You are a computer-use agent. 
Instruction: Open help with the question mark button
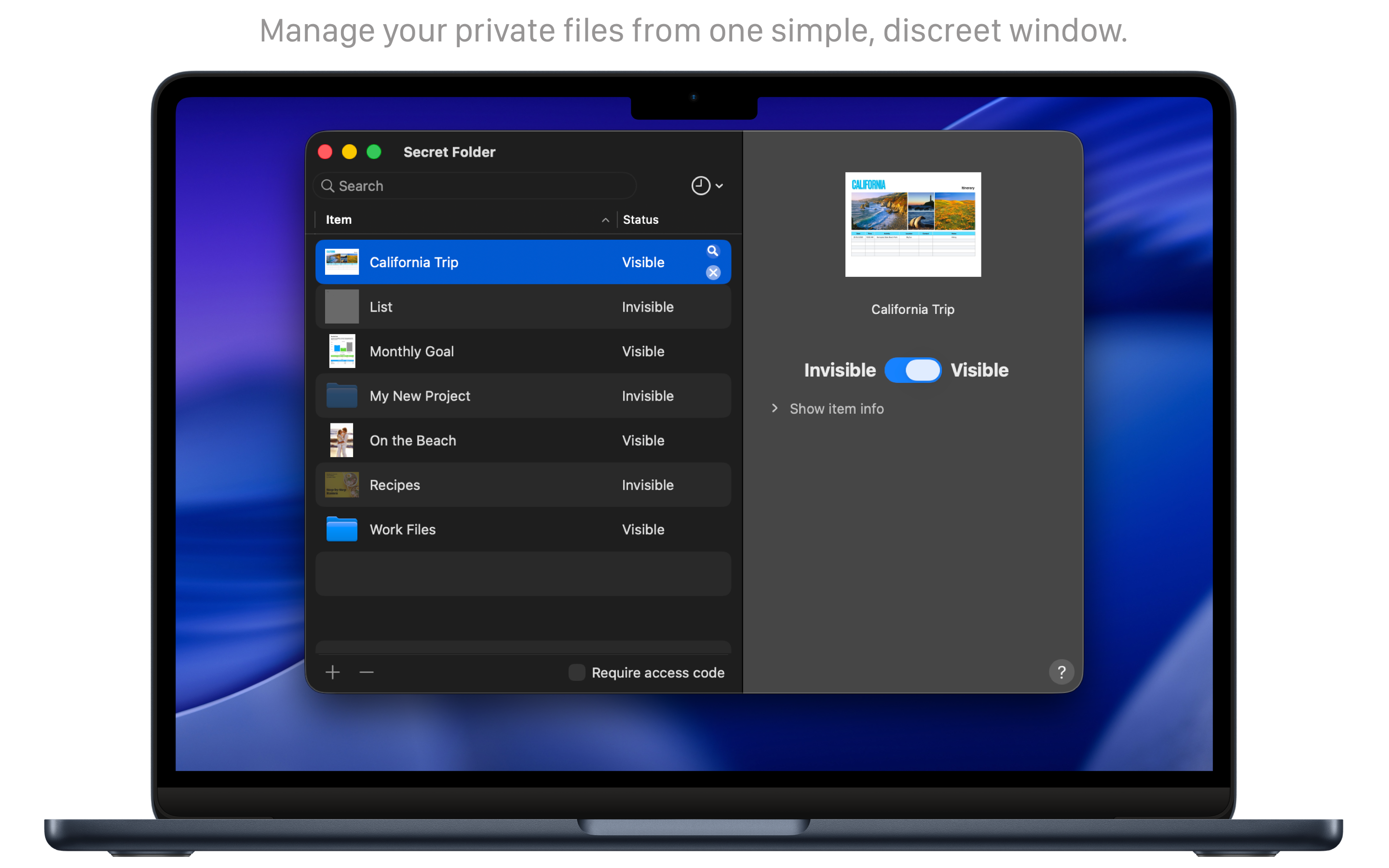coord(1061,672)
